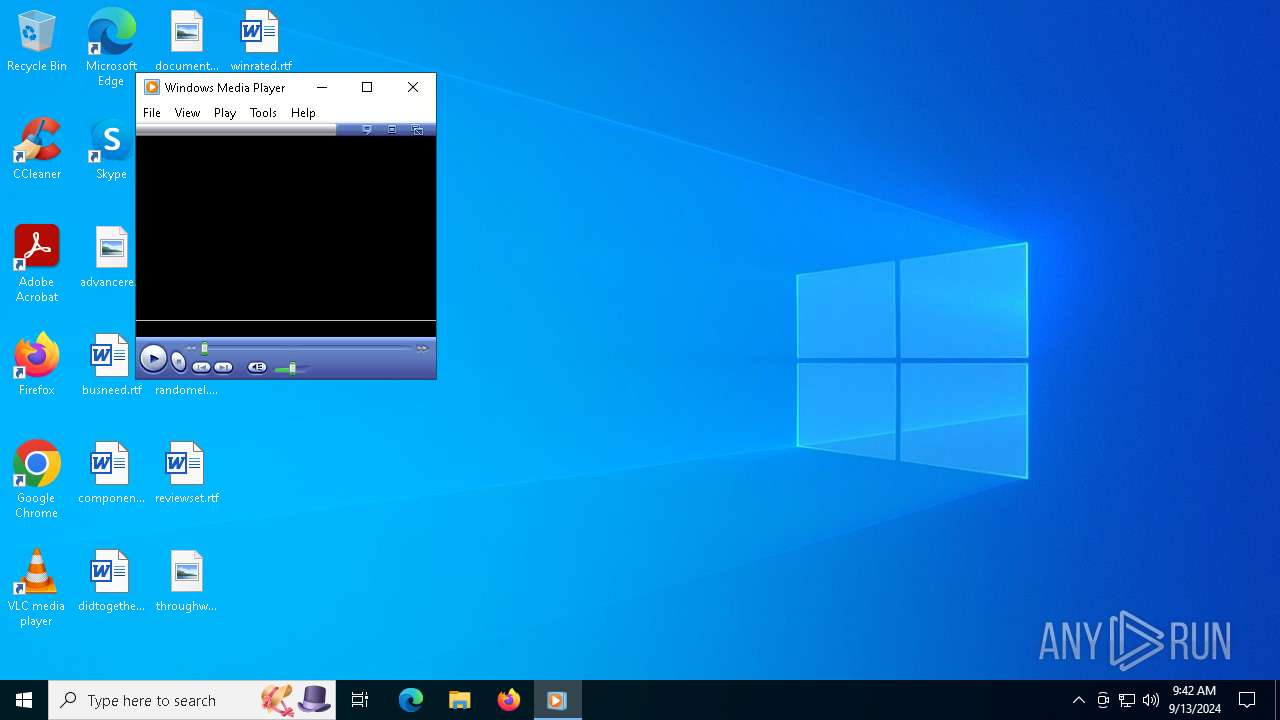Screen dimensions: 1280x720
Task: Select the advancere image file on desktop
Action: tap(111, 257)
